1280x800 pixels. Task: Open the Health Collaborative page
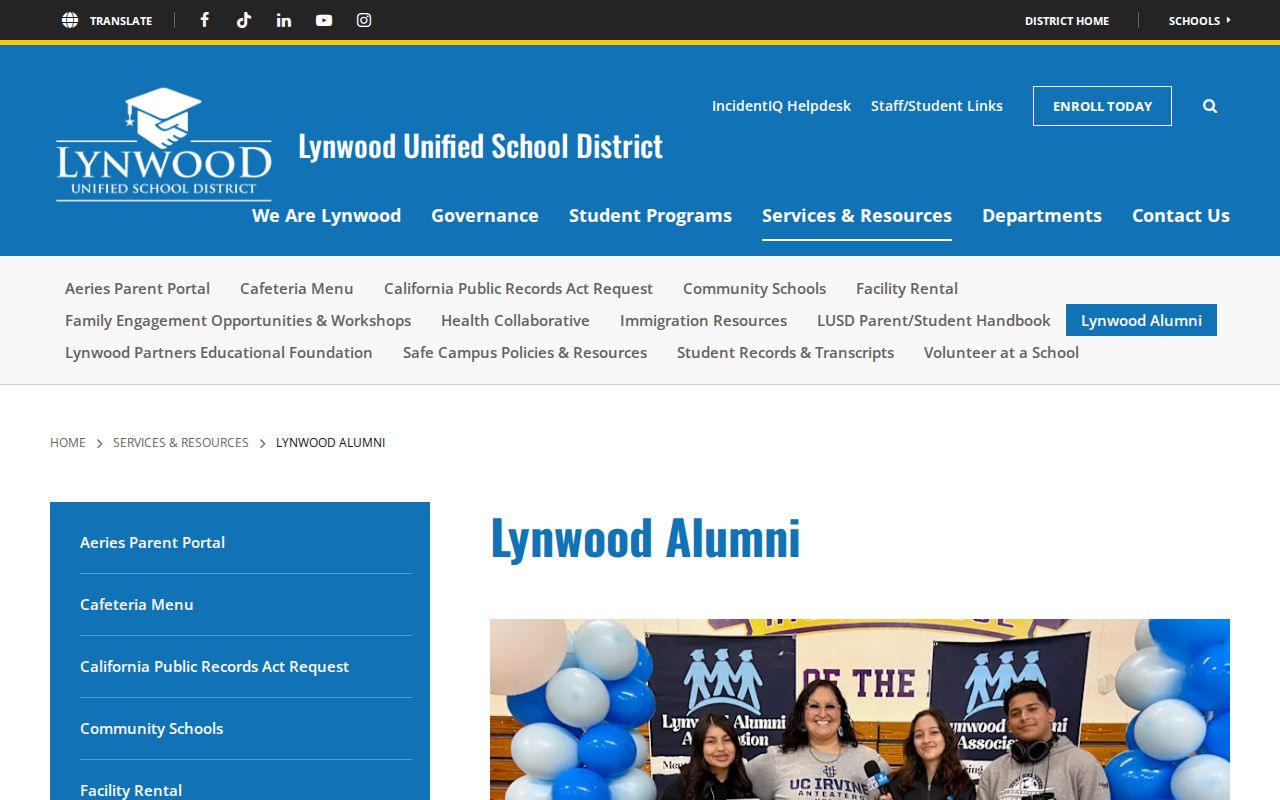click(515, 320)
